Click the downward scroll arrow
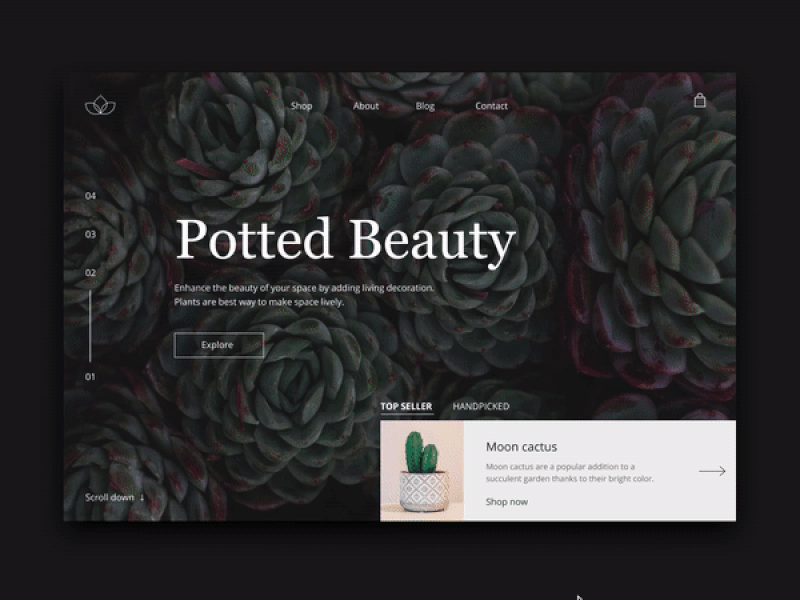The height and width of the screenshot is (600, 800). coord(140,496)
